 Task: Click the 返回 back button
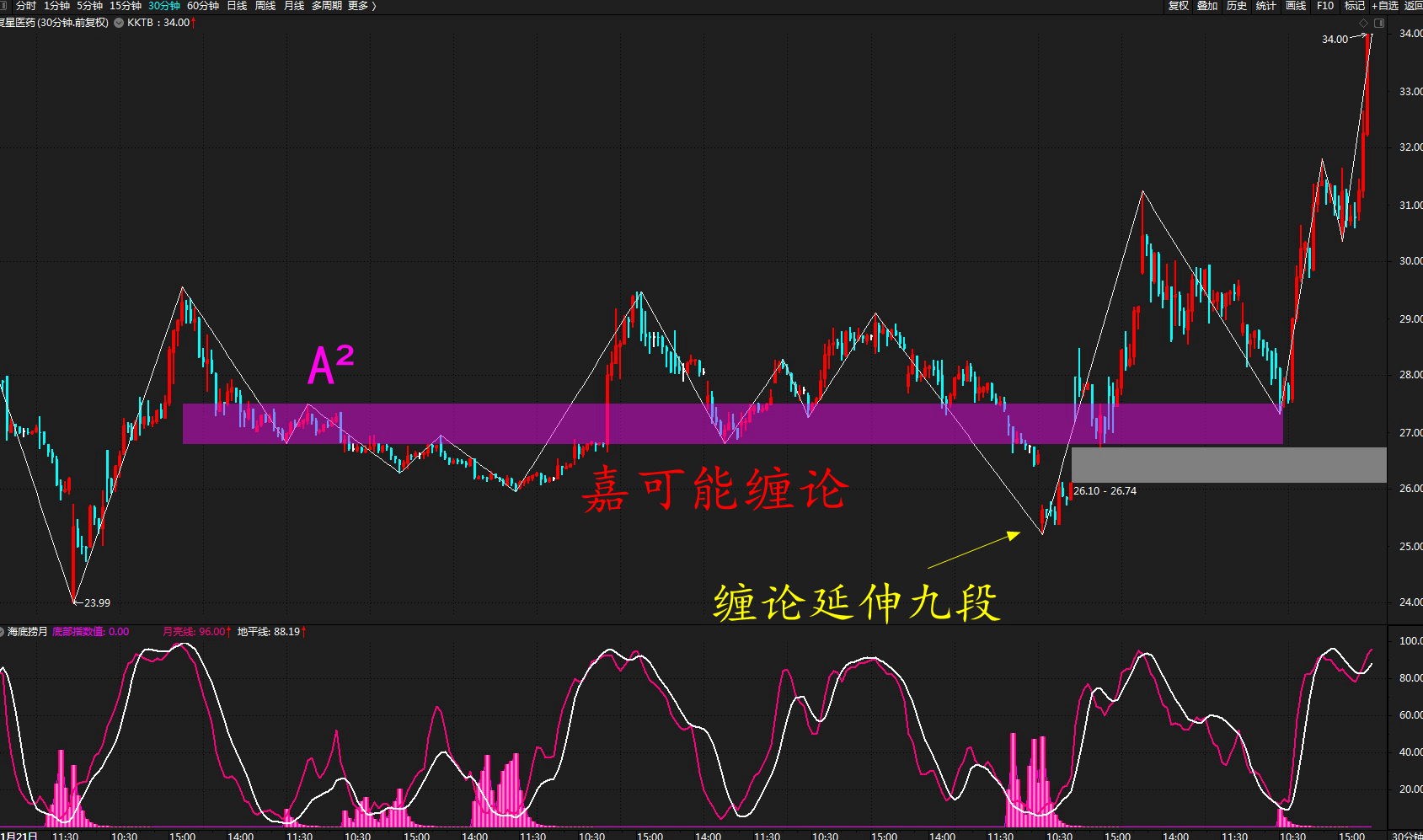click(1413, 6)
